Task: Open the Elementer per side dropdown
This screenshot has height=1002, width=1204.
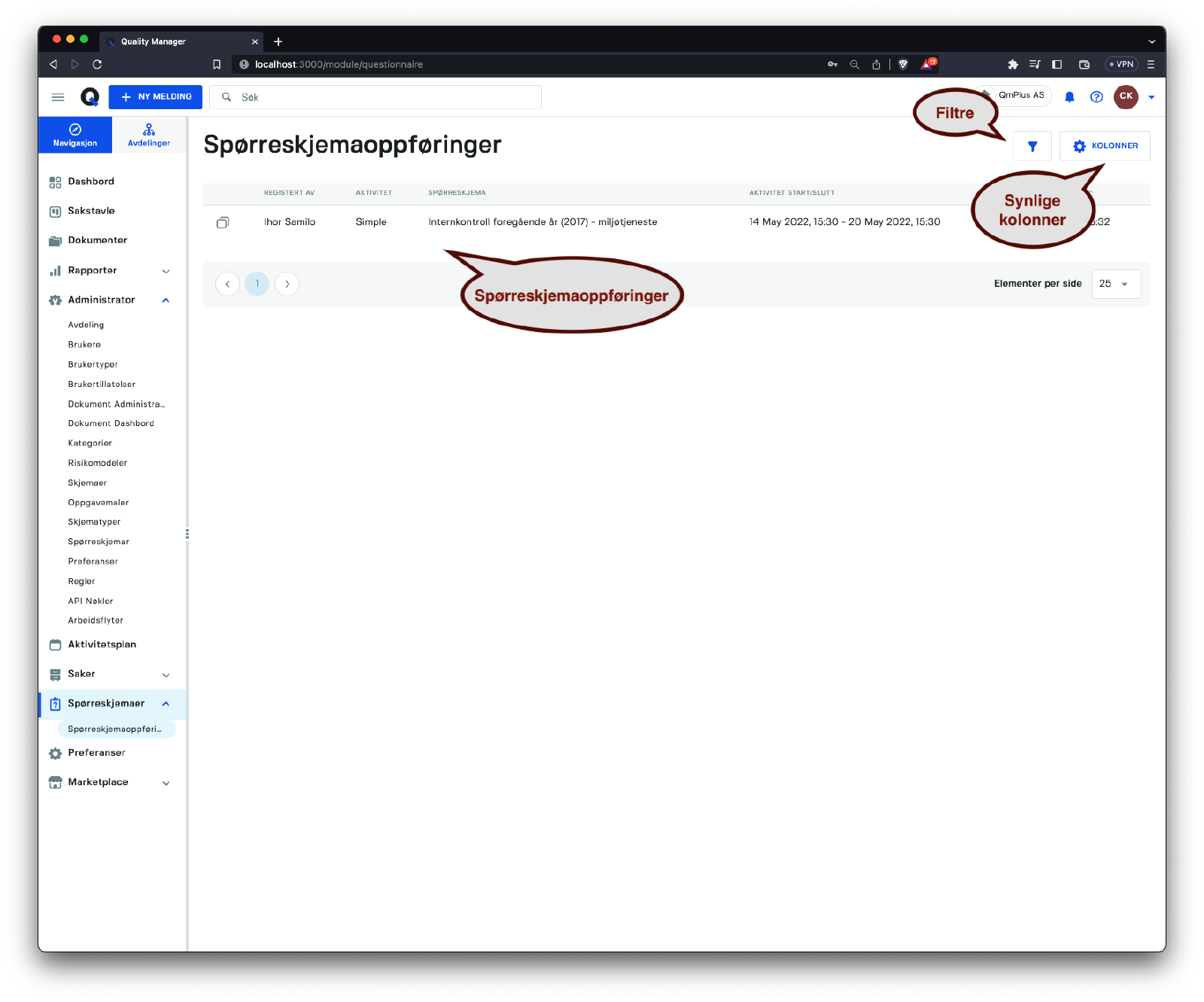Action: tap(1115, 284)
